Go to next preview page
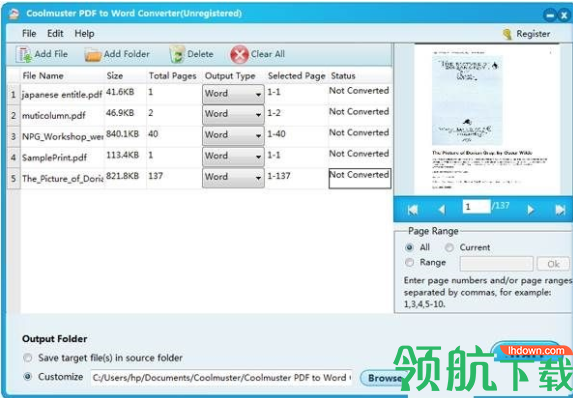This screenshot has height=398, width=573. 530,210
